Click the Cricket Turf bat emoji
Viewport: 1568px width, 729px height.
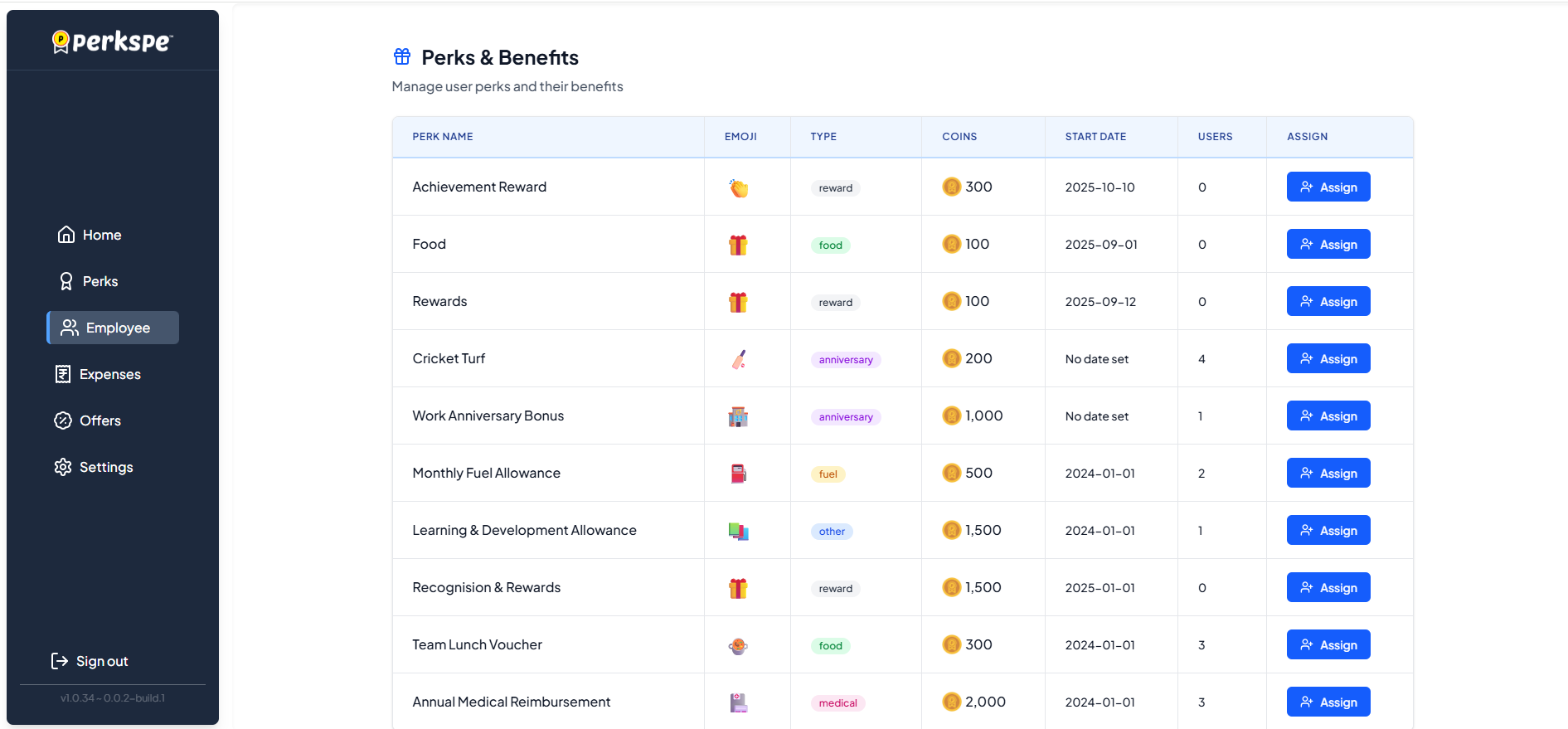coord(738,359)
